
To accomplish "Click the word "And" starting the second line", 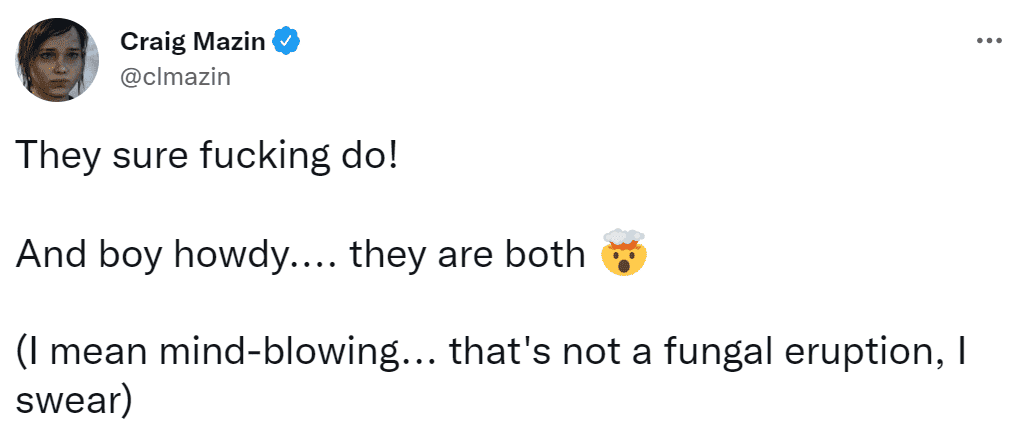I will 48,255.
